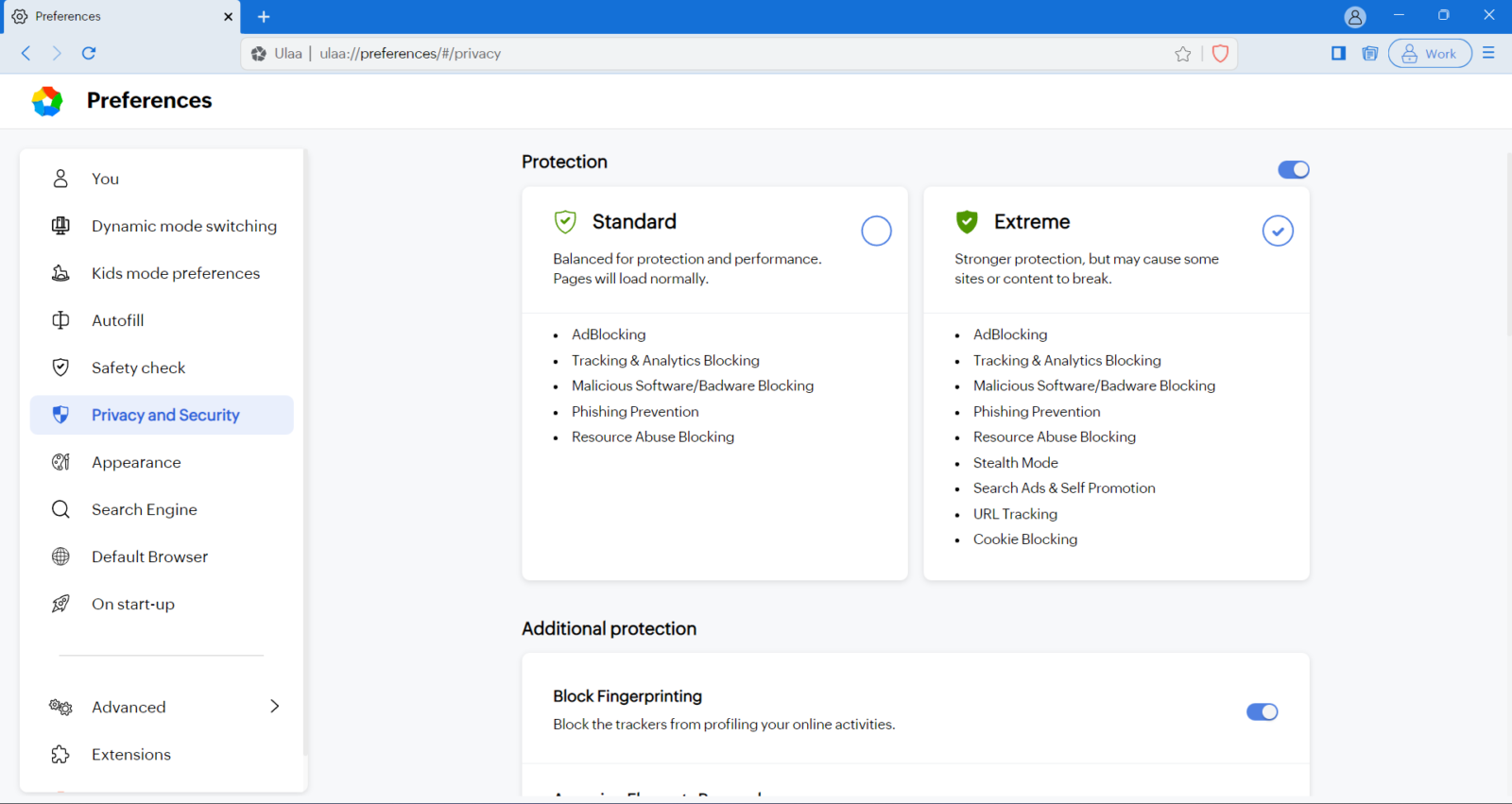Screen dimensions: 1512x804
Task: Disable the Block Fingerprinting switch
Action: (1262, 711)
